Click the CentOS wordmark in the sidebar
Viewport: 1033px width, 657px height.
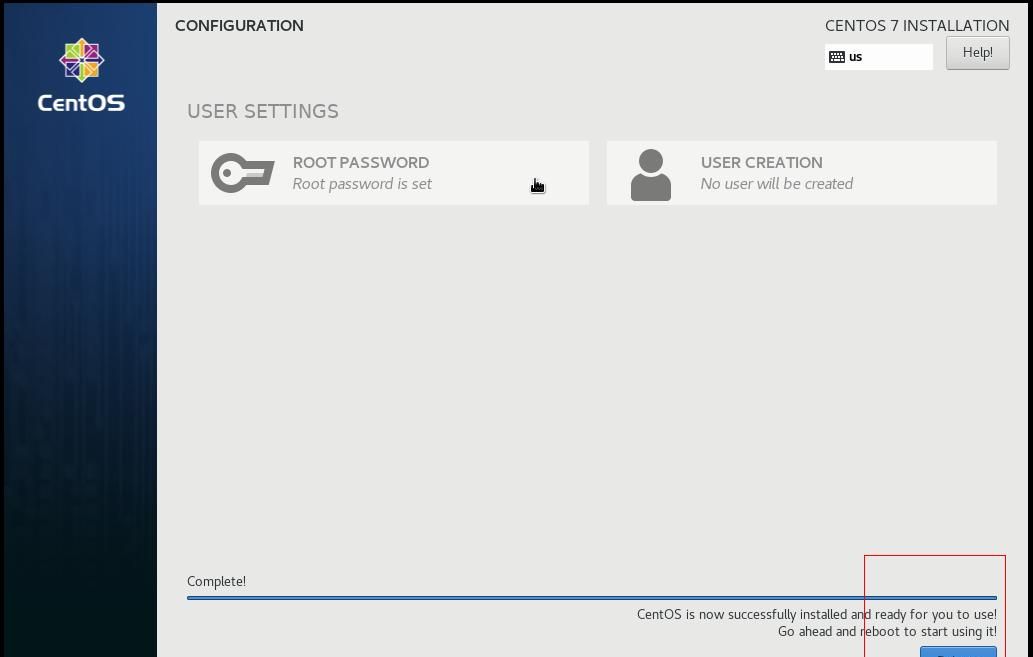[x=81, y=103]
